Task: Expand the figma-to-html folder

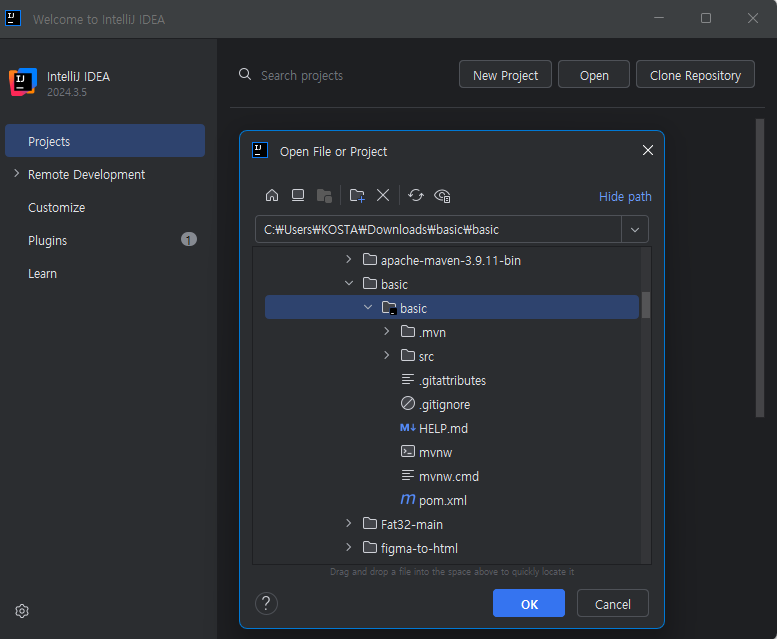Action: (x=348, y=547)
